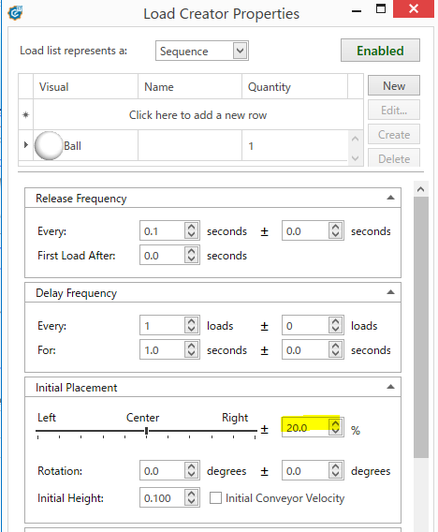The height and width of the screenshot is (532, 438).
Task: Enable Initial Conveyor Velocity checkbox
Action: tap(215, 498)
